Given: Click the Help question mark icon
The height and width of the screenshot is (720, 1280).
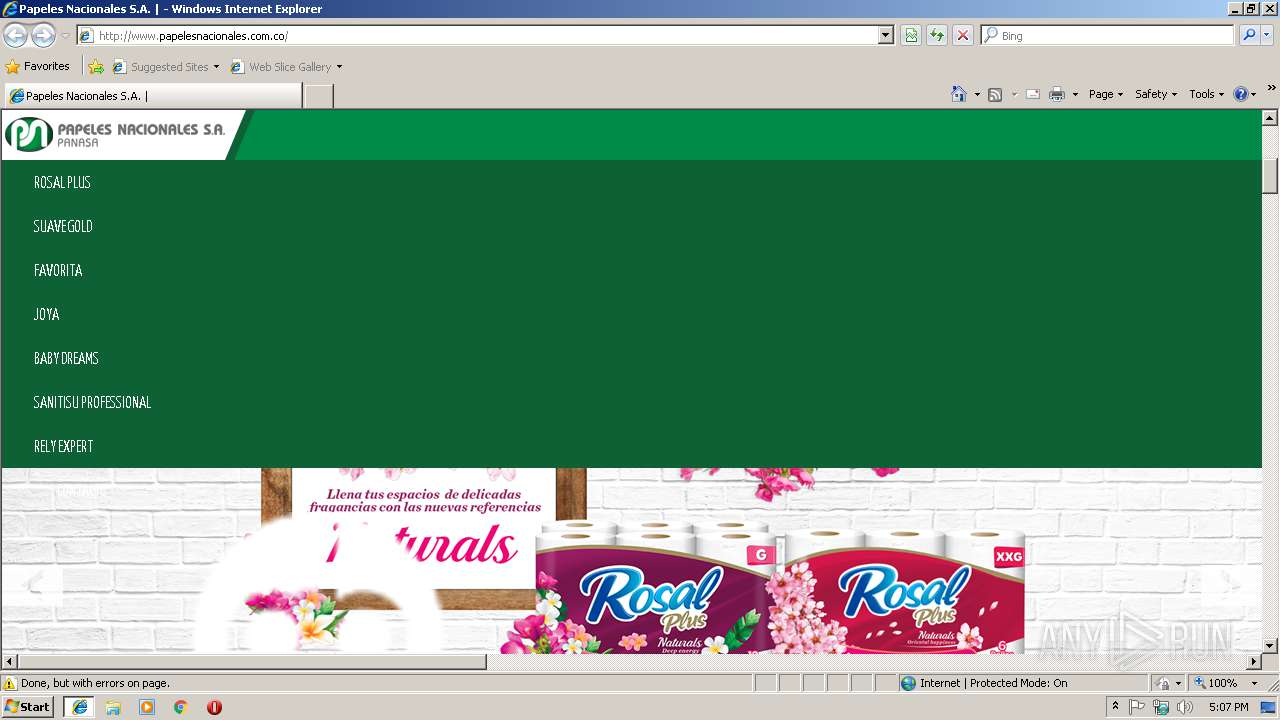Looking at the screenshot, I should coord(1241,94).
